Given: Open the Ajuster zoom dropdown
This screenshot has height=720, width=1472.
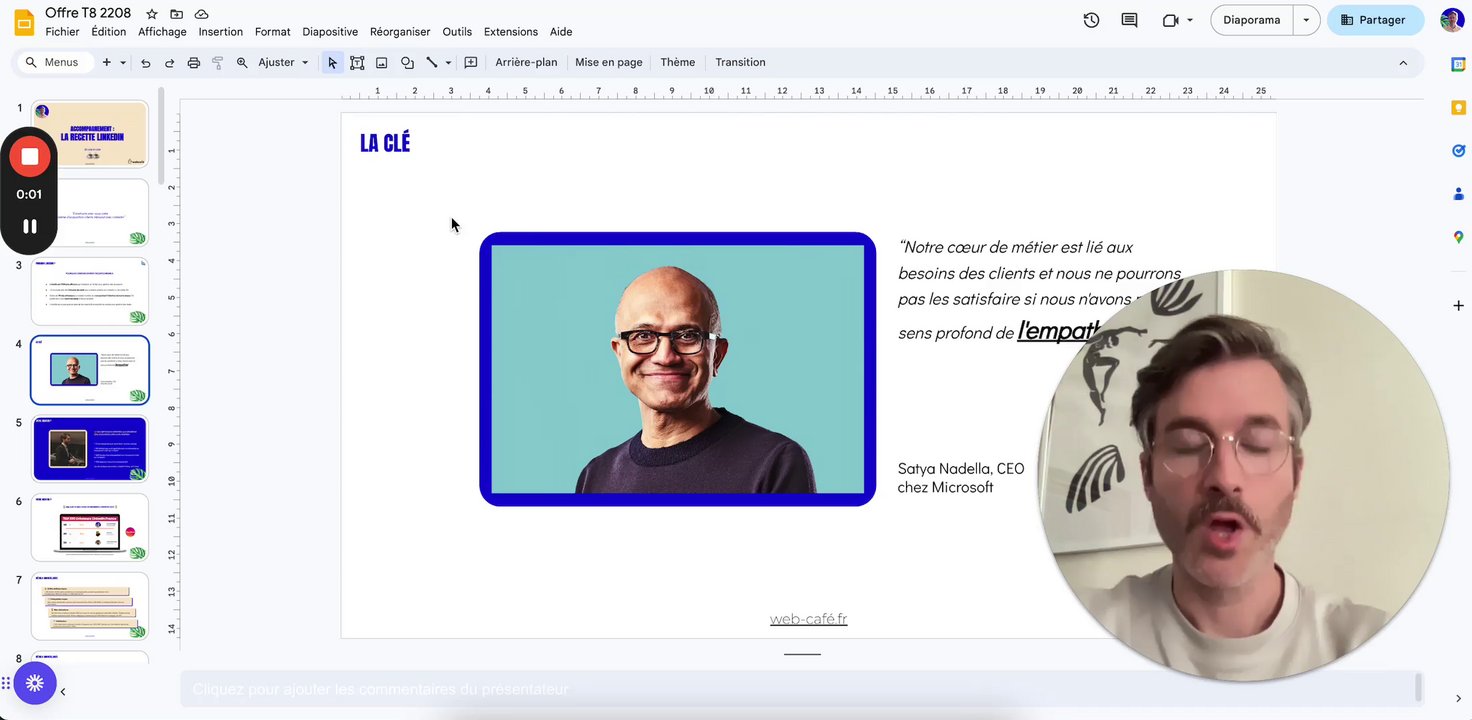Looking at the screenshot, I should (284, 62).
